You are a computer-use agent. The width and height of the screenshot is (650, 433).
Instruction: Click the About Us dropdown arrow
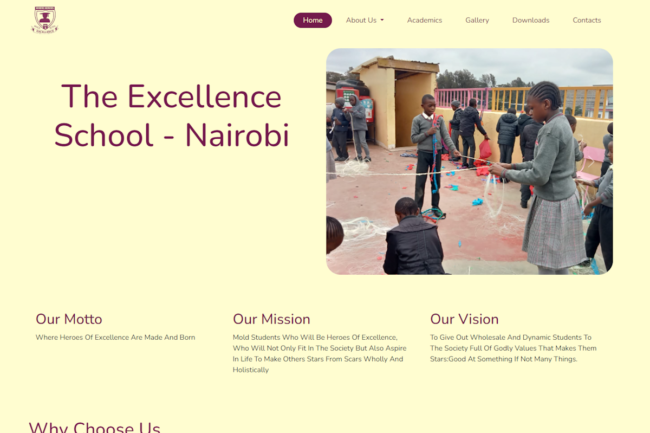tap(382, 20)
